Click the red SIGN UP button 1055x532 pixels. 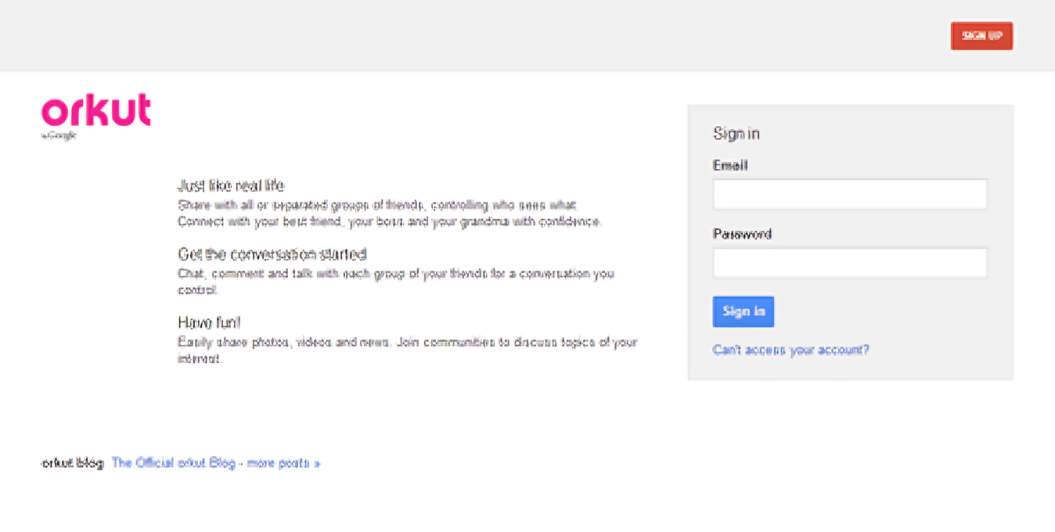pyautogui.click(x=981, y=36)
